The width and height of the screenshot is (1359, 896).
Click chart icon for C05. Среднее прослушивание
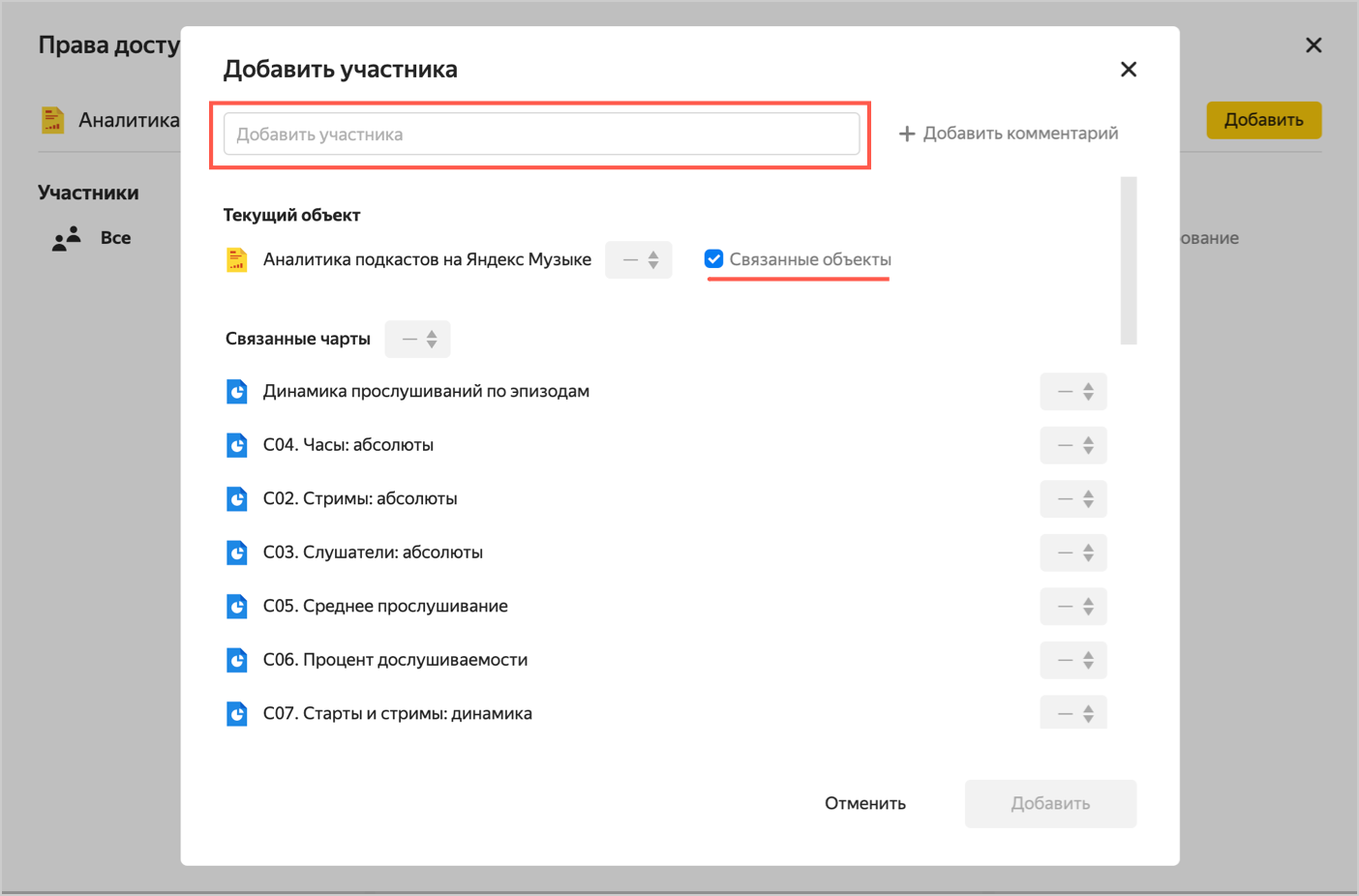(x=236, y=607)
